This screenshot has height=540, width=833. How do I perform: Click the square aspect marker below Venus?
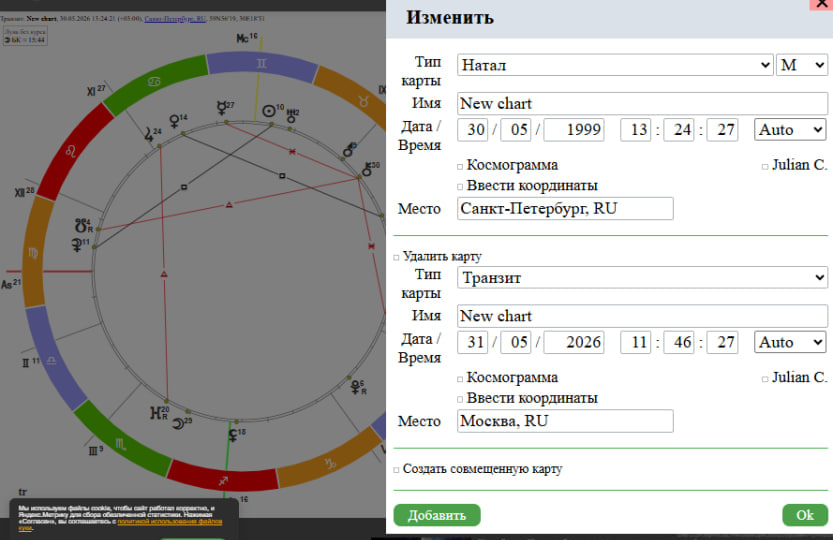pos(184,187)
